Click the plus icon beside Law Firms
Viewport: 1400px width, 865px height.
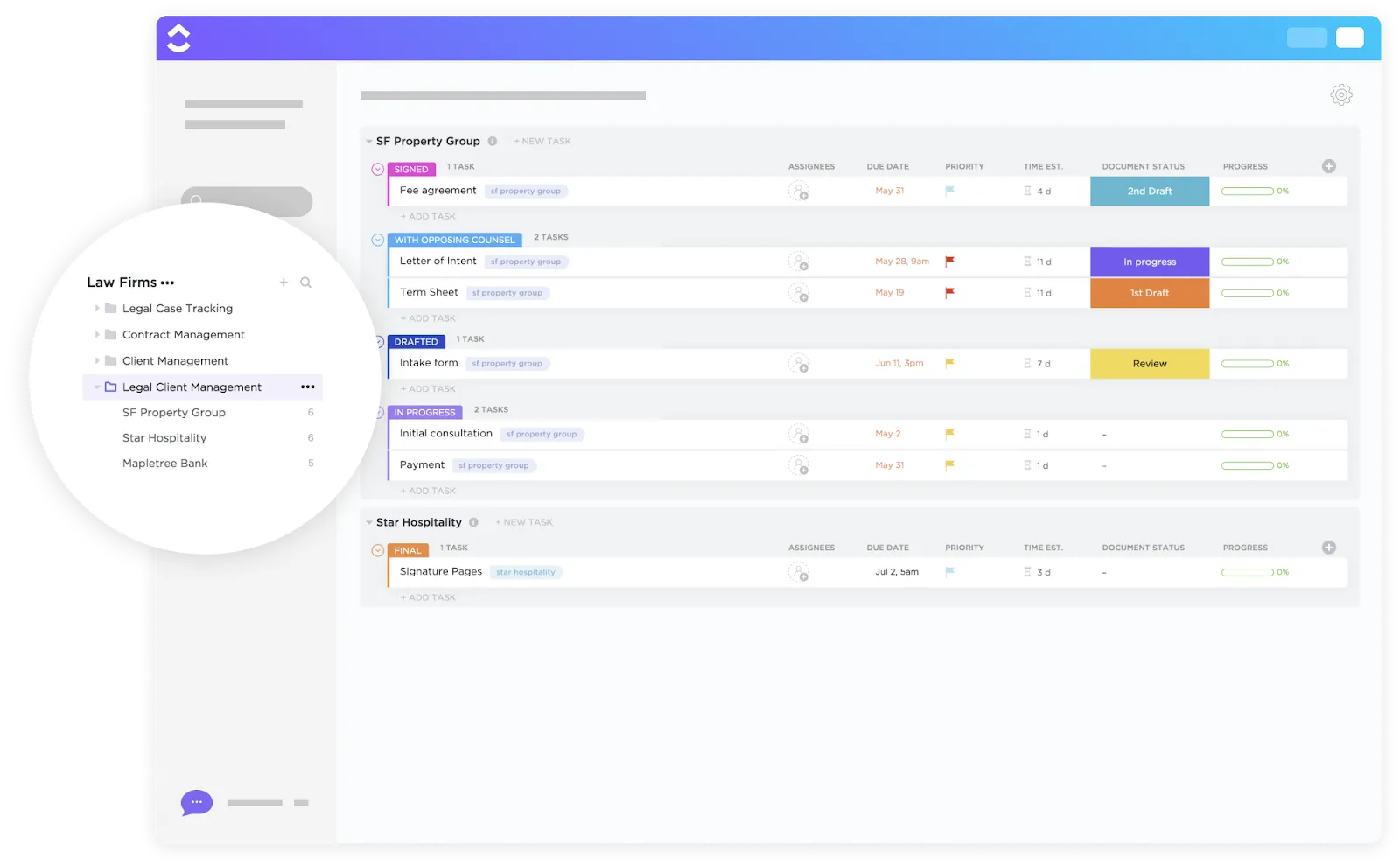[283, 283]
